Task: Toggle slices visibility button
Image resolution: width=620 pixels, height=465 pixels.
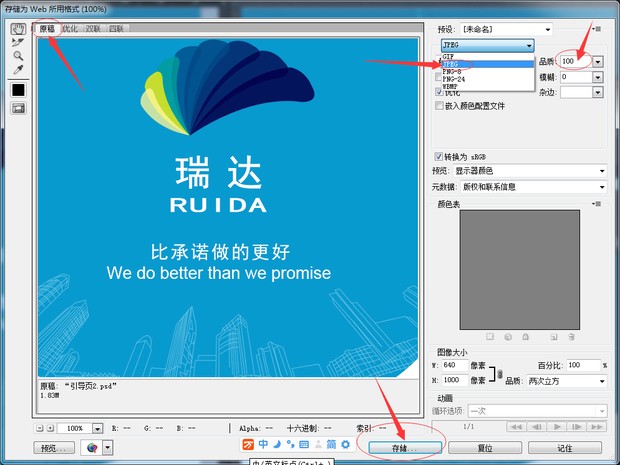Action: tap(18, 108)
